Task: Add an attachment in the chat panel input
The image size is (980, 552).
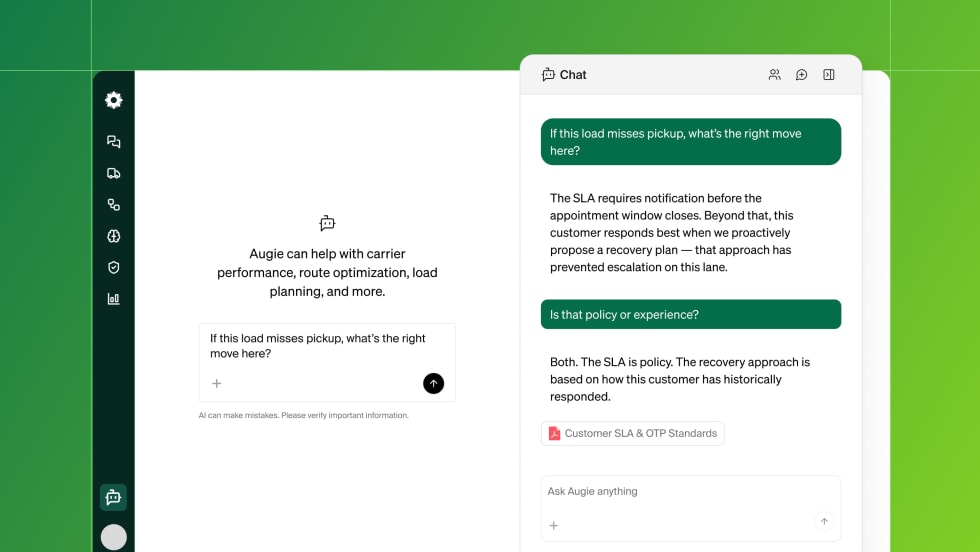Action: click(x=554, y=525)
